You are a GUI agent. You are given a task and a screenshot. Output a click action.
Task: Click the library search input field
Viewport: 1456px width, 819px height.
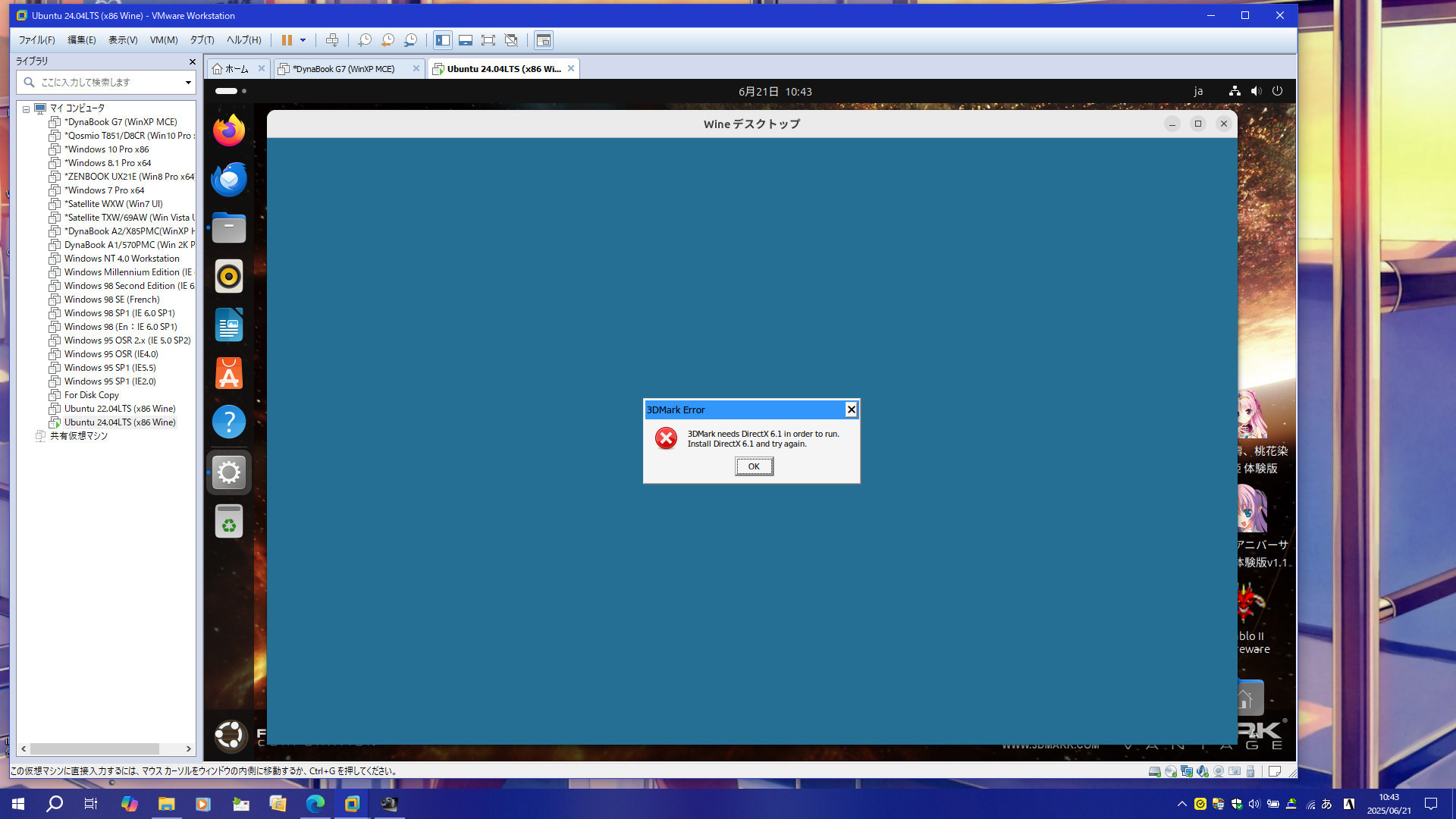(x=106, y=82)
